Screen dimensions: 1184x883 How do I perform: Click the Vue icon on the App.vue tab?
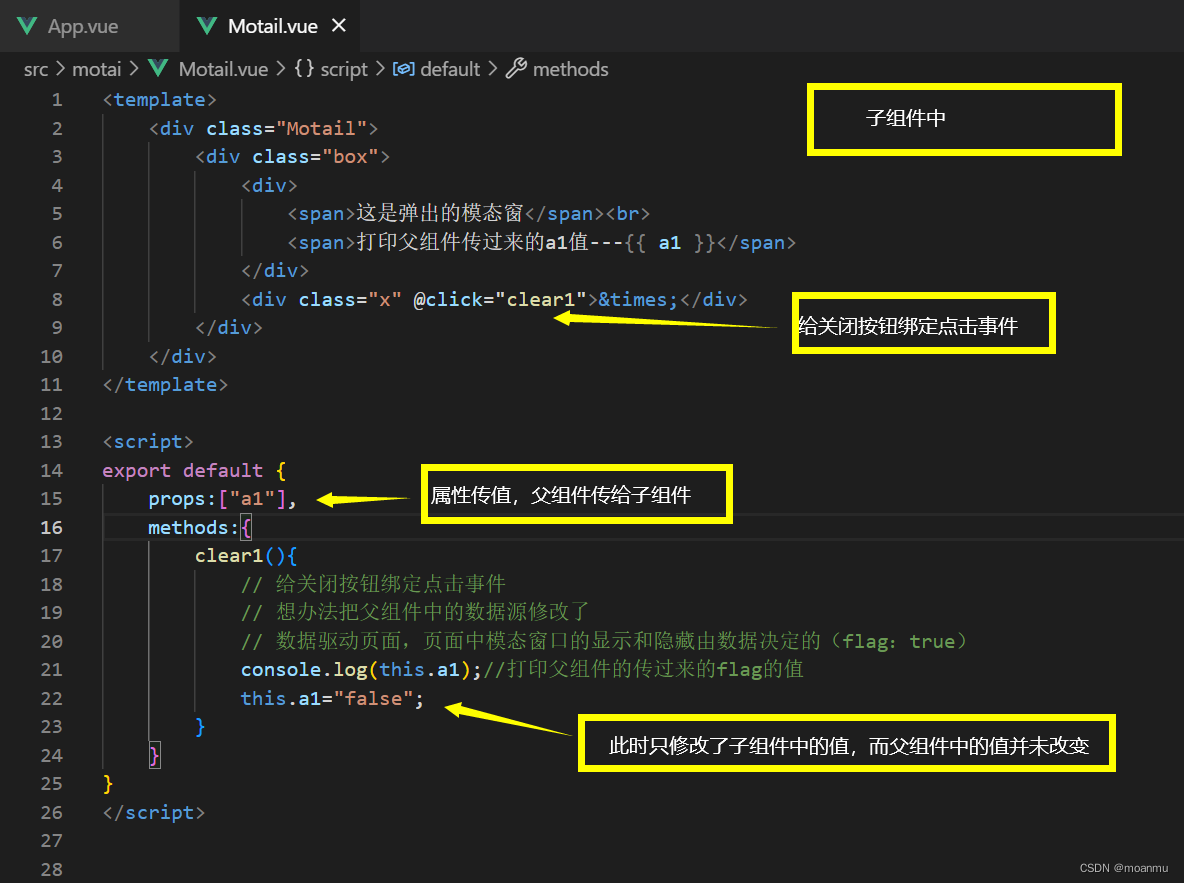pyautogui.click(x=26, y=26)
